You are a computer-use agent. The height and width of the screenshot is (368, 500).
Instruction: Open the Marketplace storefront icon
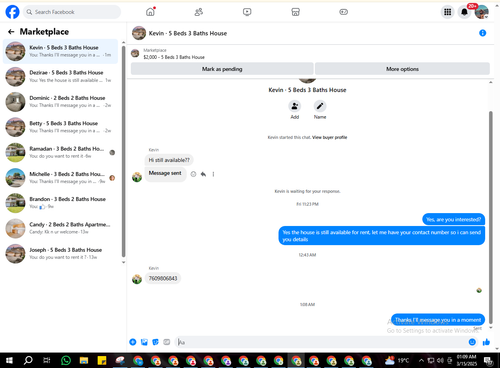tap(295, 12)
